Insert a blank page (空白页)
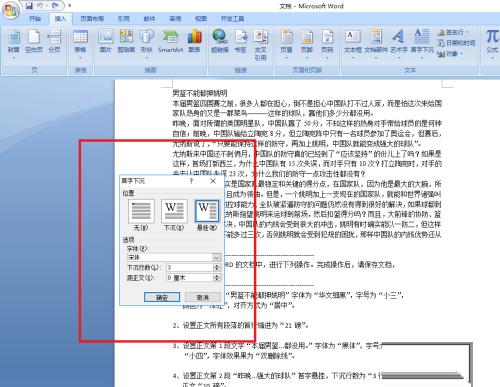This screenshot has width=500, height=387. pos(34,42)
